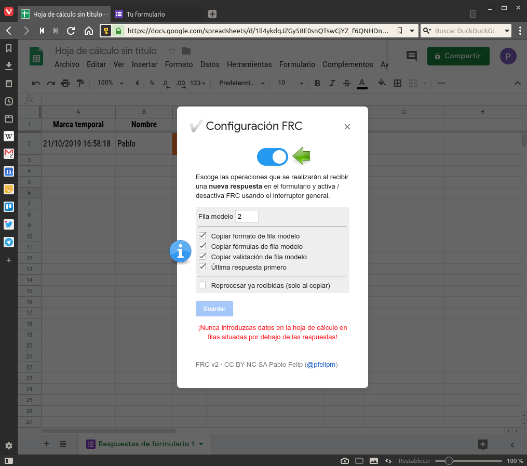Uncheck Copiar validación de fila modelo
This screenshot has width=527, height=466.
pos(202,257)
